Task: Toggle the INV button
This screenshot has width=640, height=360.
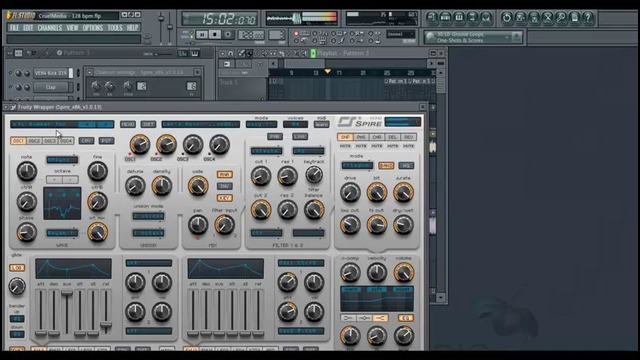Action: pos(224,187)
